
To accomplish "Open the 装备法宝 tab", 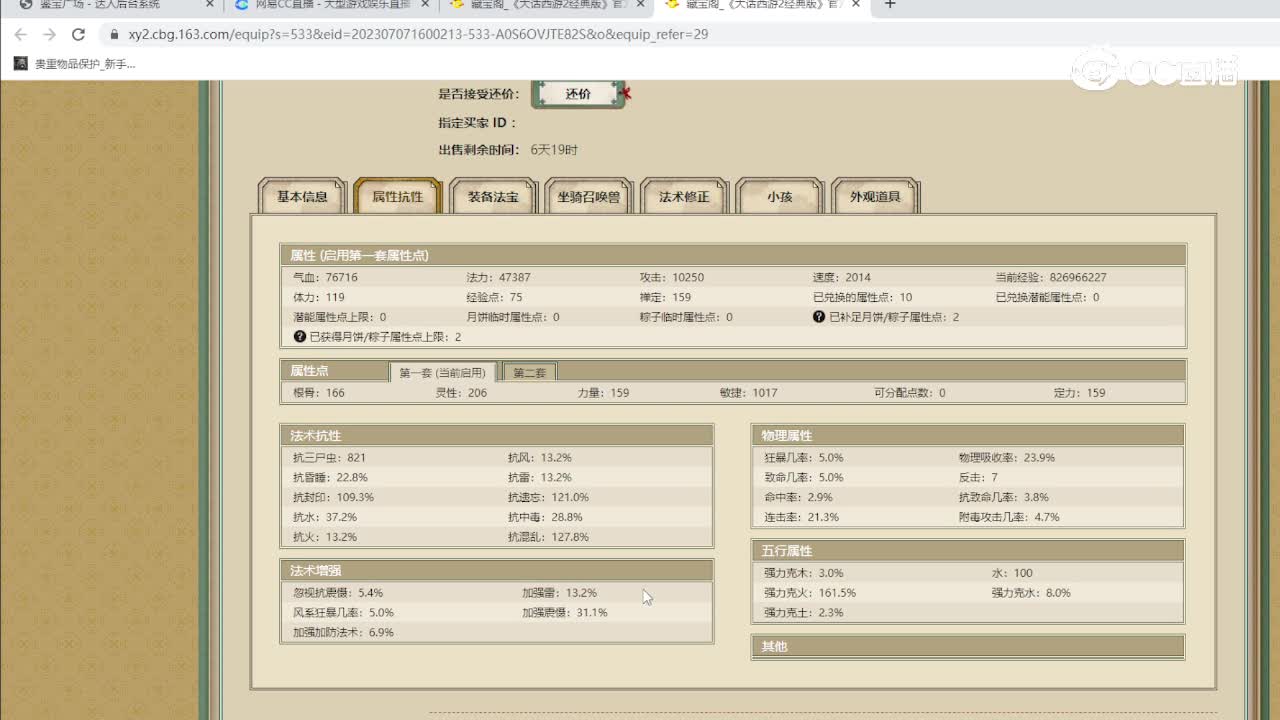I will click(493, 197).
